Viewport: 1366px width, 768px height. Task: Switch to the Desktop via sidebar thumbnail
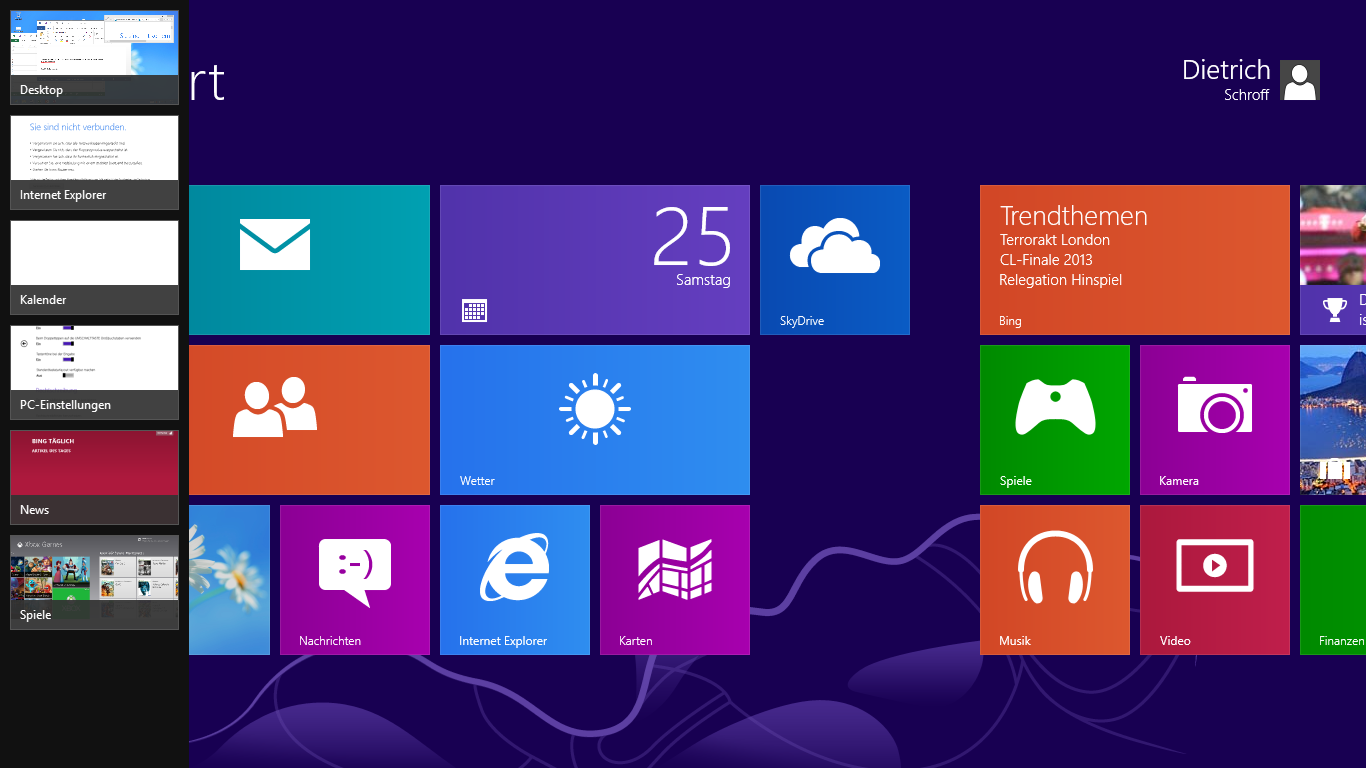pyautogui.click(x=93, y=50)
